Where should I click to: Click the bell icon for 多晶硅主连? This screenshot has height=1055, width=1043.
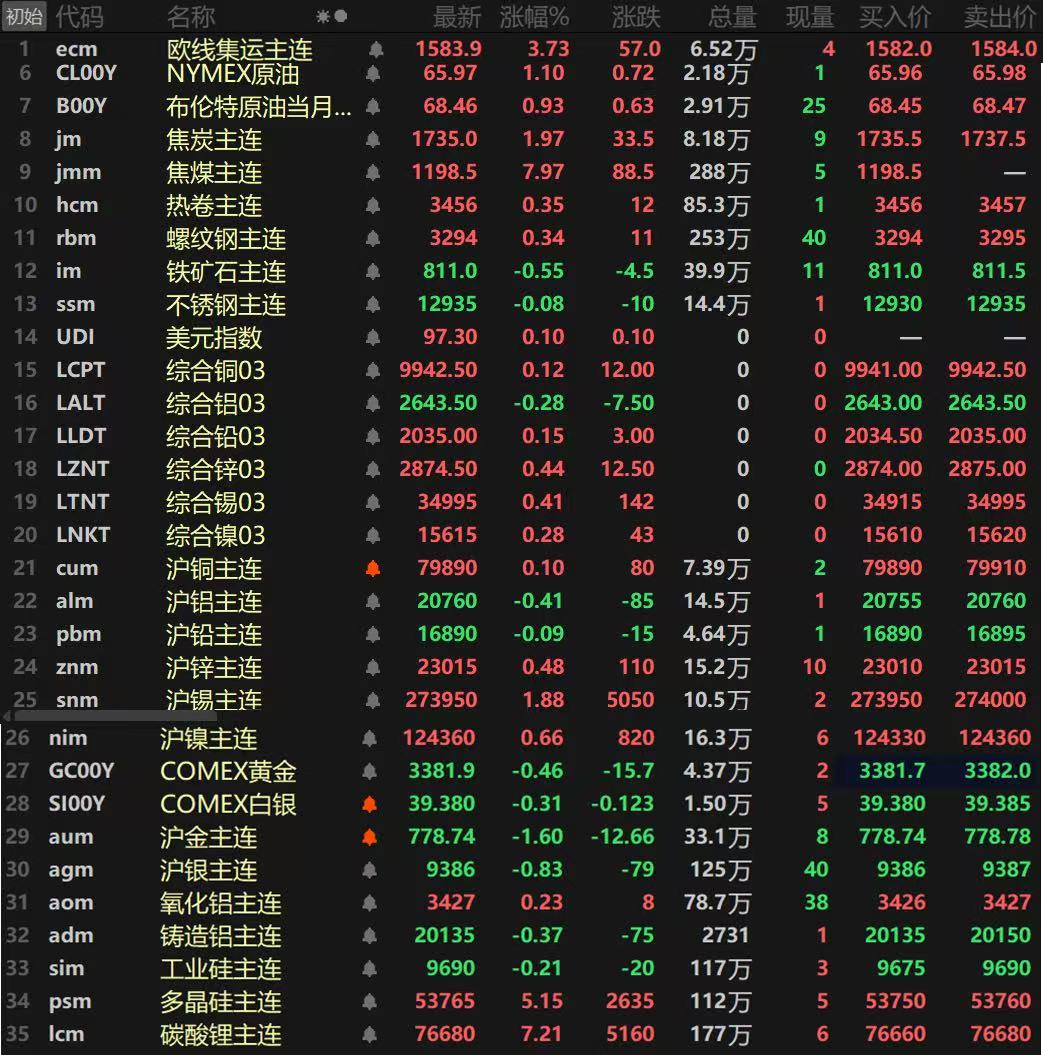coord(372,1002)
